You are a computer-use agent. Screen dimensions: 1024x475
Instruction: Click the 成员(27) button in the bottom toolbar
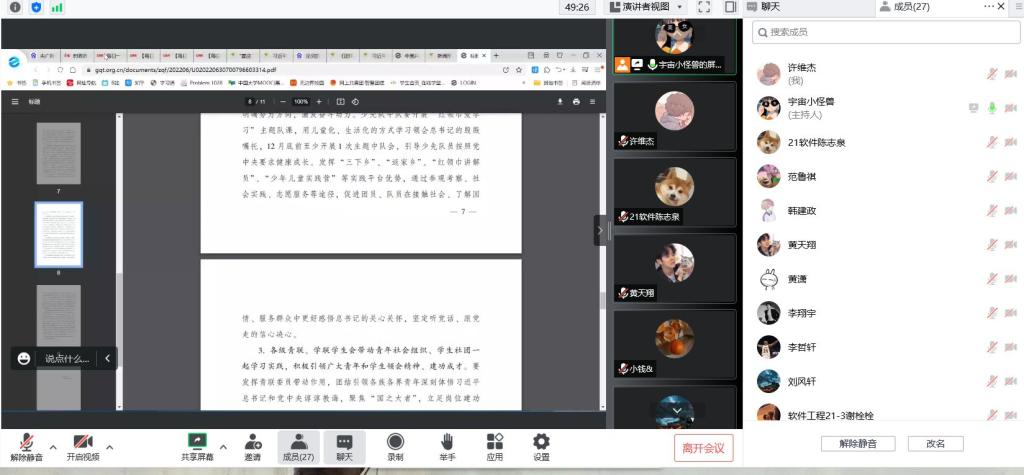tap(298, 448)
